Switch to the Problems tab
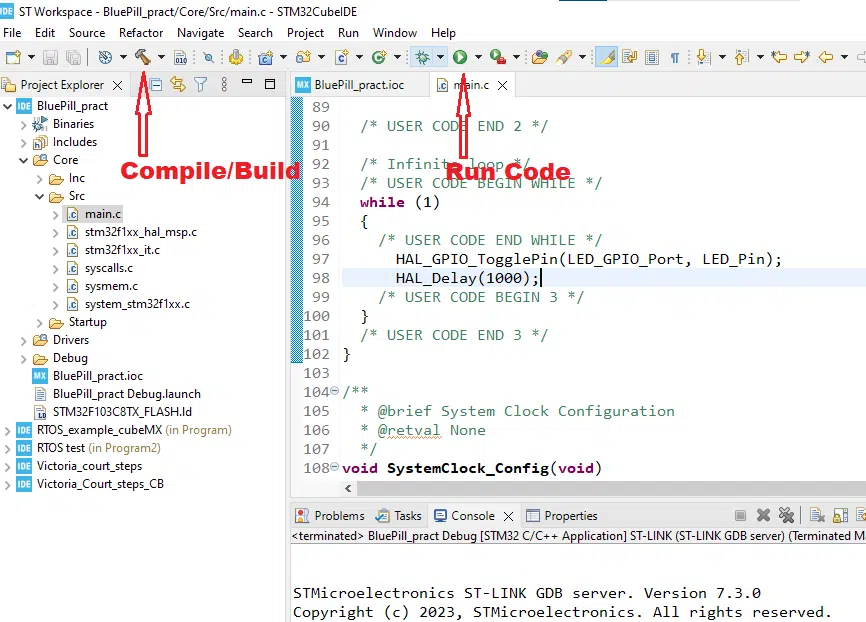The image size is (866, 622). (x=330, y=515)
